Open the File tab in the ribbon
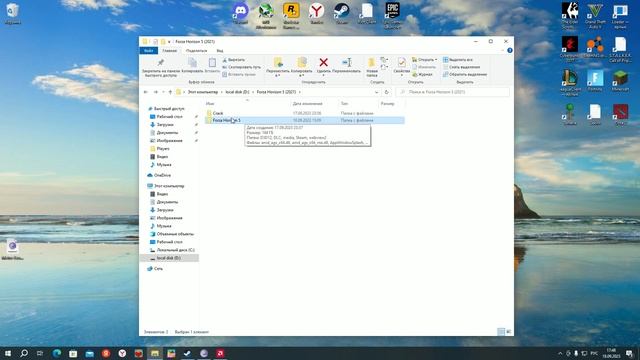 click(148, 51)
